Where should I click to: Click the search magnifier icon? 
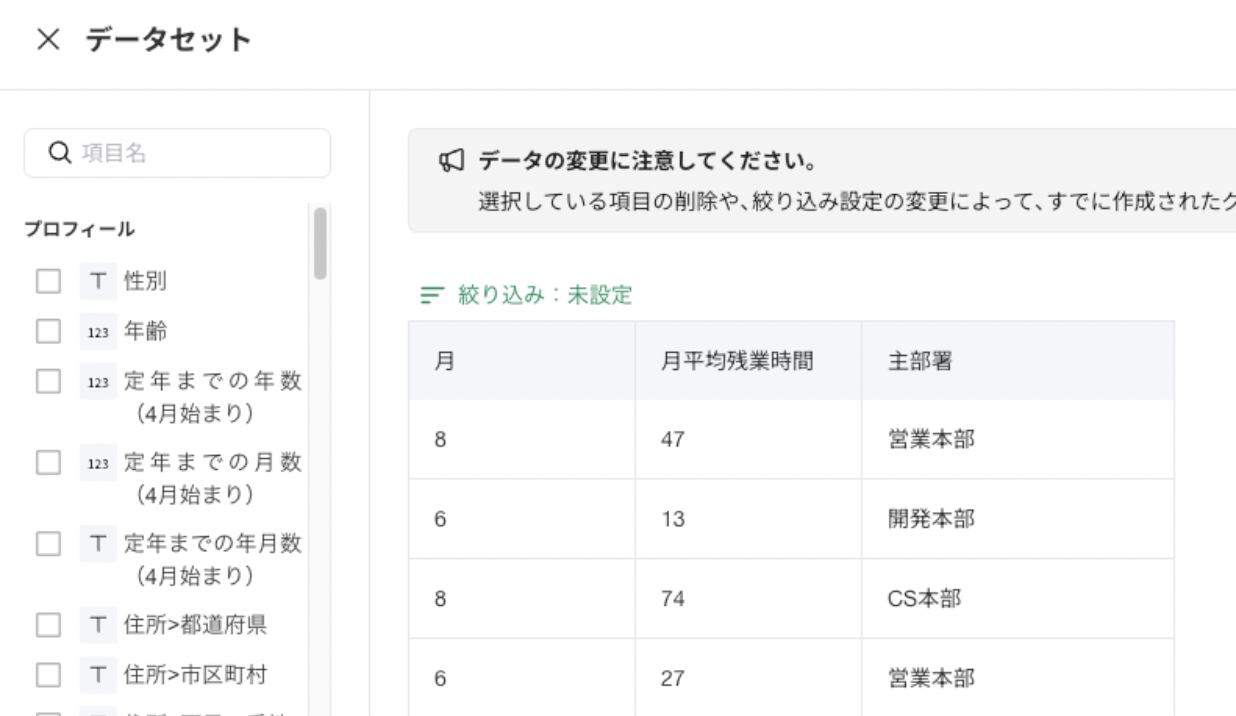point(60,153)
